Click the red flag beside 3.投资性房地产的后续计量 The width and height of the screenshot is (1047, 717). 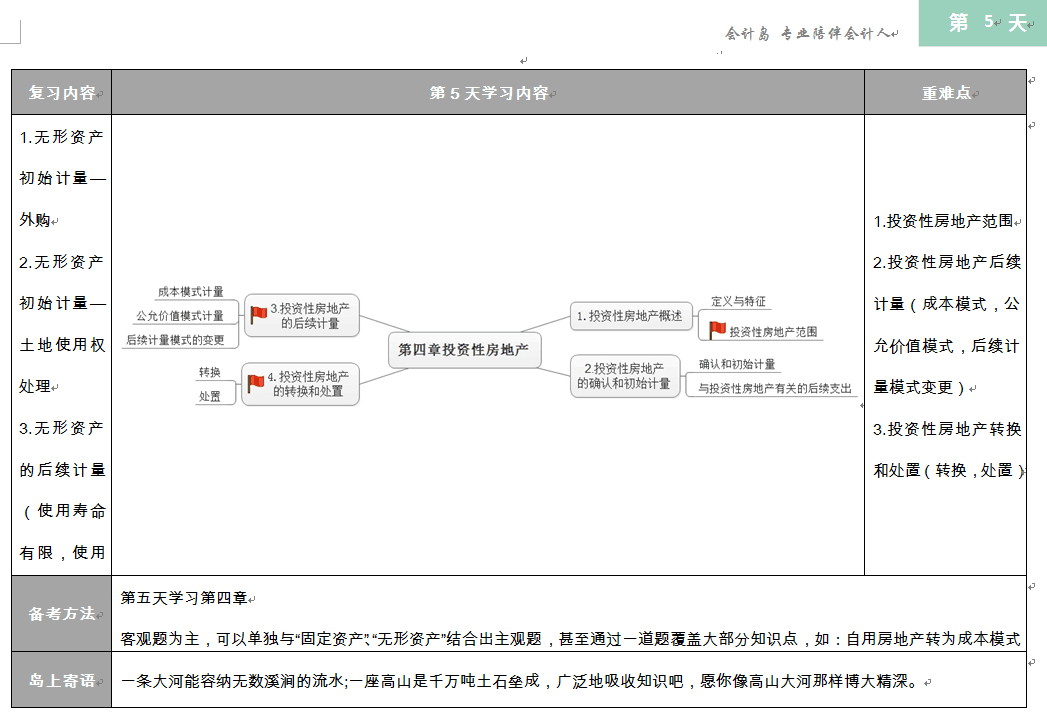tap(258, 314)
